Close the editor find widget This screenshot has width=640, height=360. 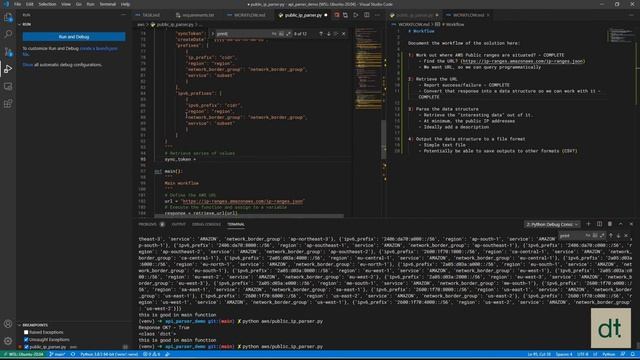pyautogui.click(x=343, y=34)
